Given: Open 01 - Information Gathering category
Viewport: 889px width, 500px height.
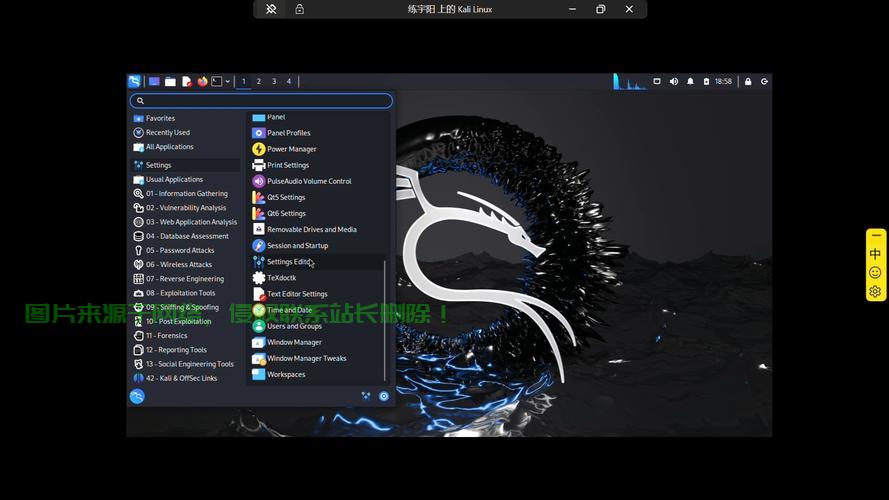Looking at the screenshot, I should point(186,193).
